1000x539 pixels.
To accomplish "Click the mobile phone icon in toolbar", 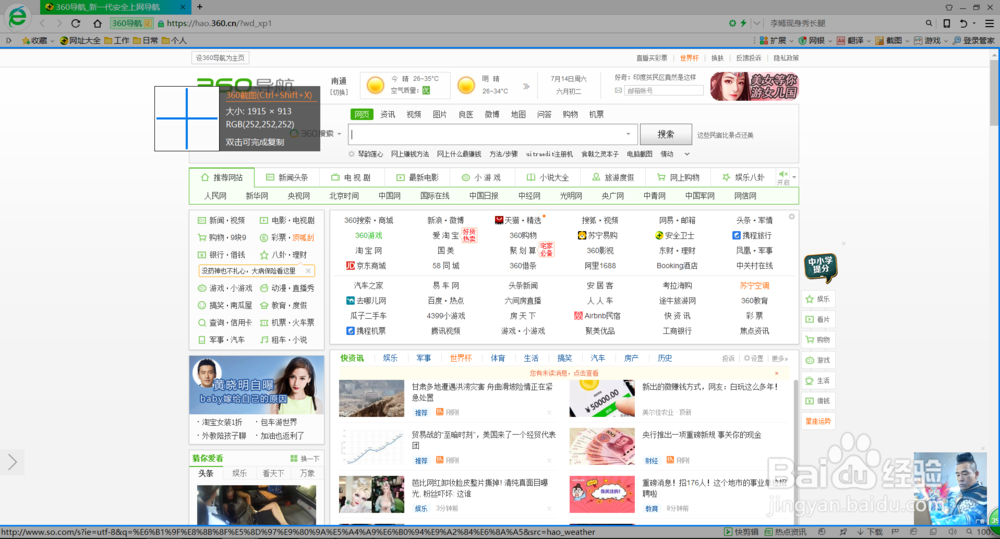I will [946, 23].
